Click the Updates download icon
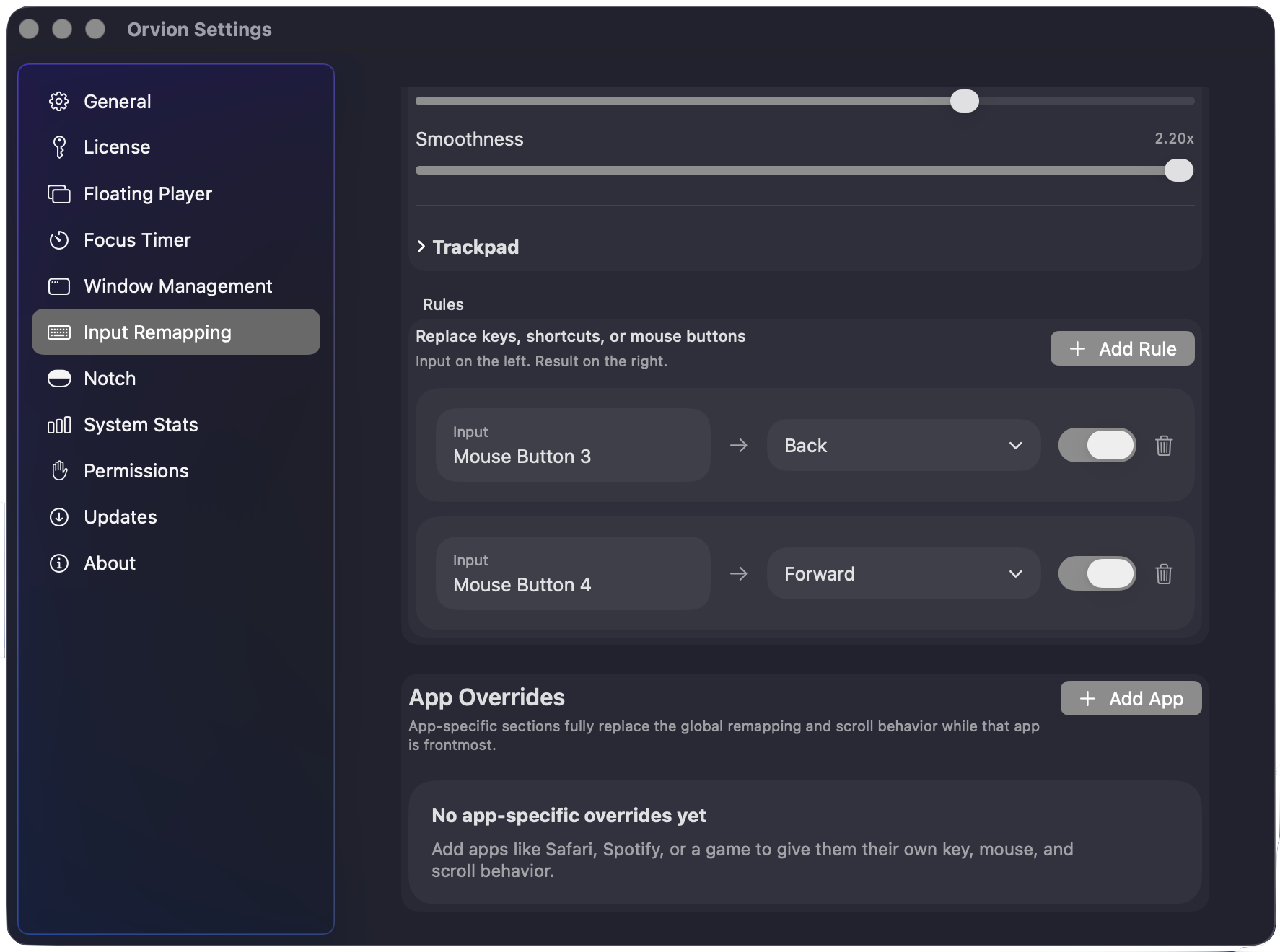This screenshot has height=952, width=1280. 59,517
